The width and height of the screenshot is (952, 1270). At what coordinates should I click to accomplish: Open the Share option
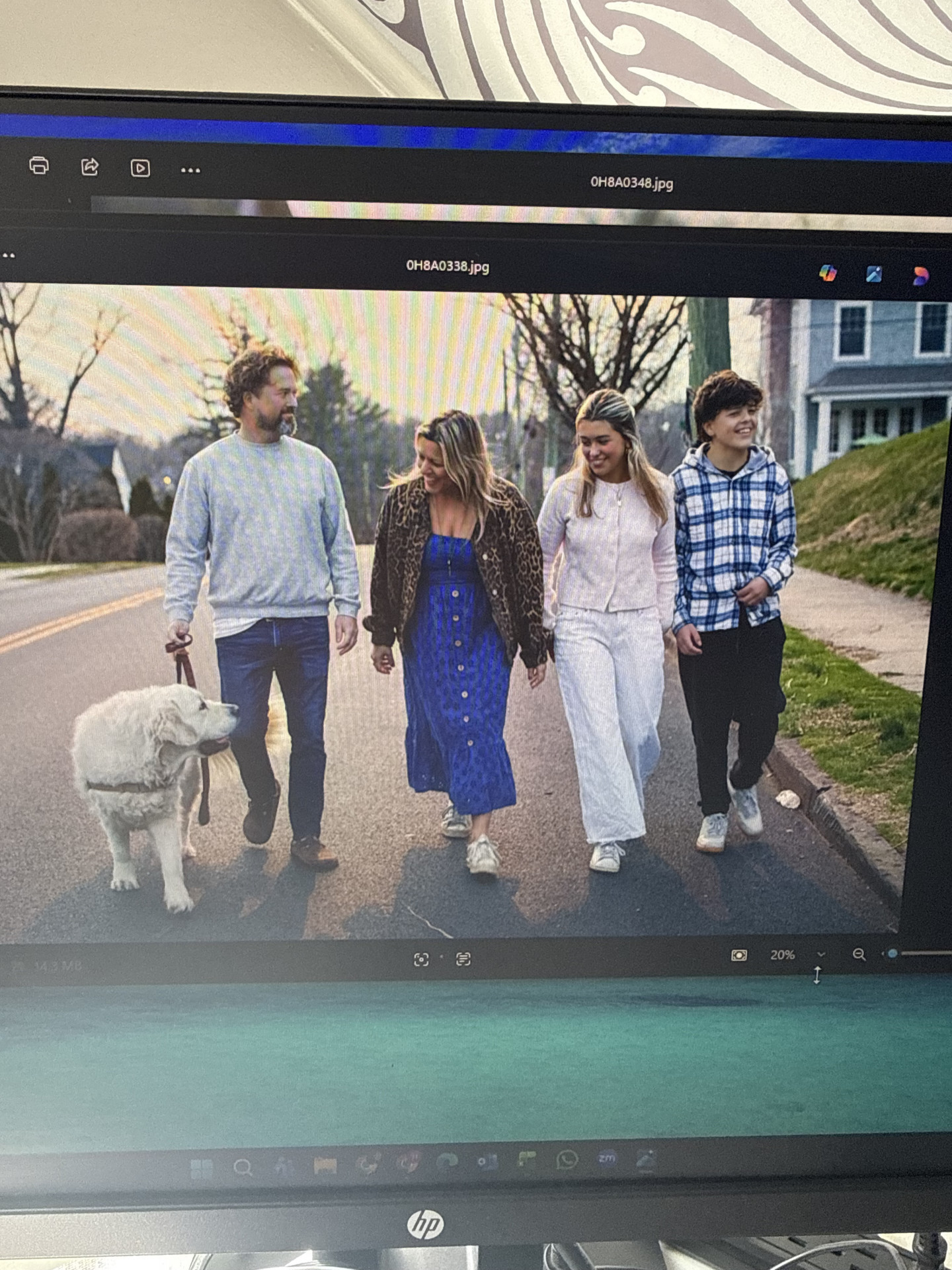[90, 167]
